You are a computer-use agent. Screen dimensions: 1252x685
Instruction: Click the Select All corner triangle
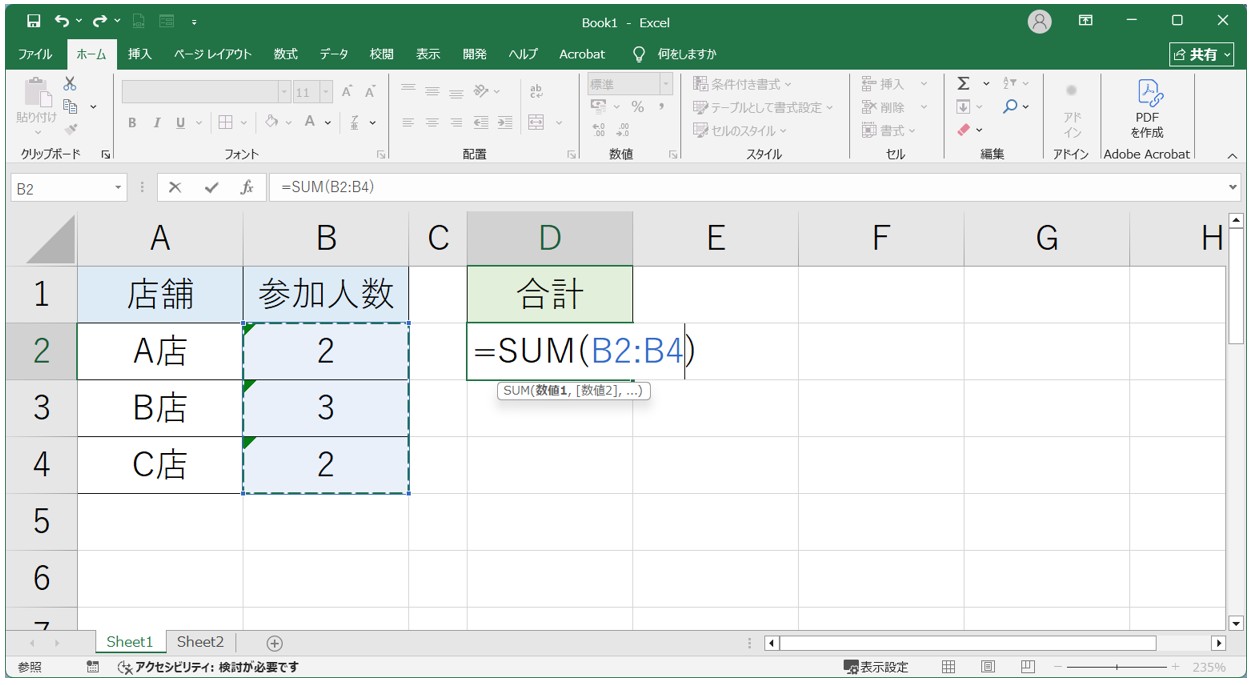point(41,239)
